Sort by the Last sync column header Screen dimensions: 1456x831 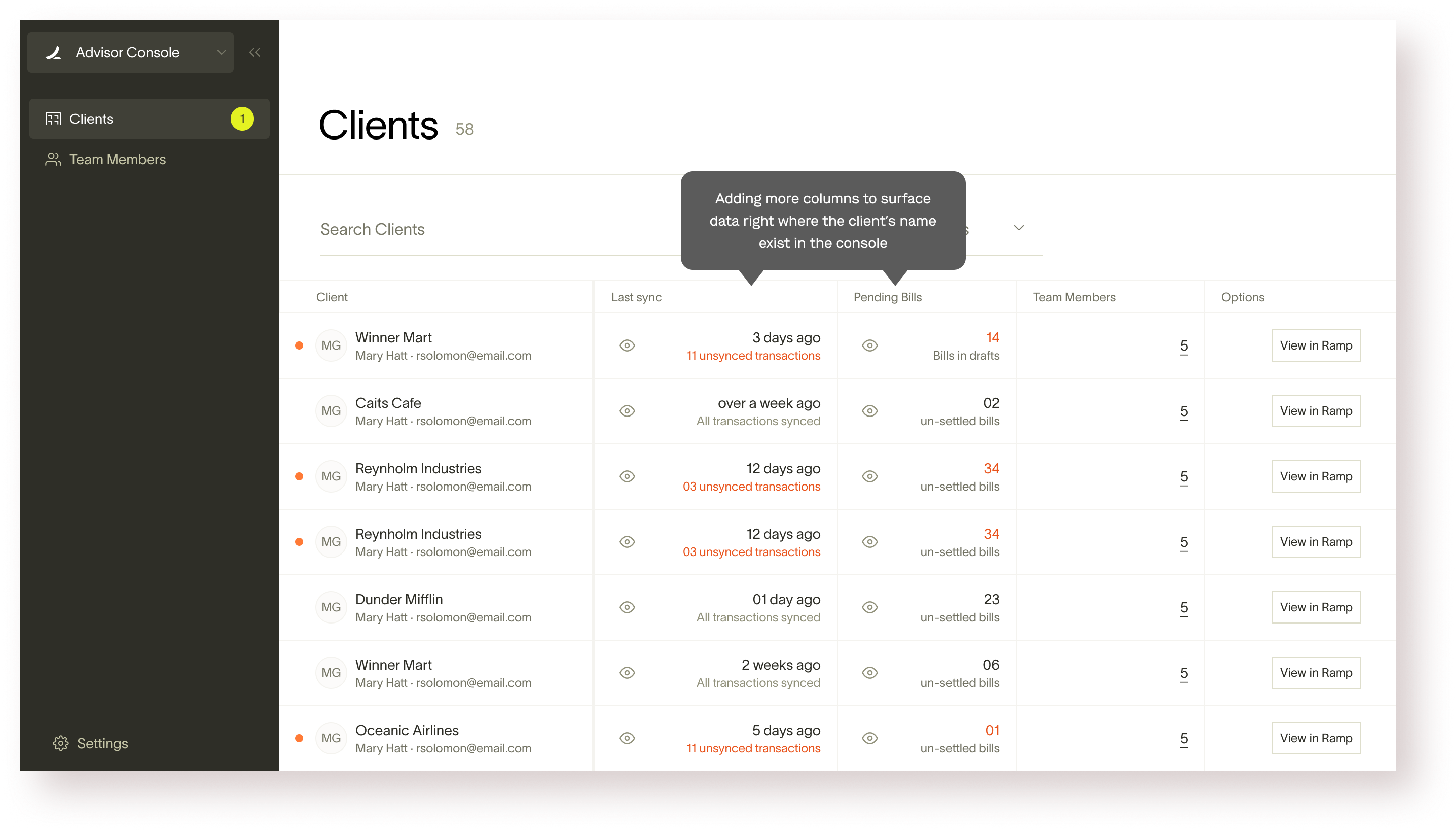(x=636, y=297)
